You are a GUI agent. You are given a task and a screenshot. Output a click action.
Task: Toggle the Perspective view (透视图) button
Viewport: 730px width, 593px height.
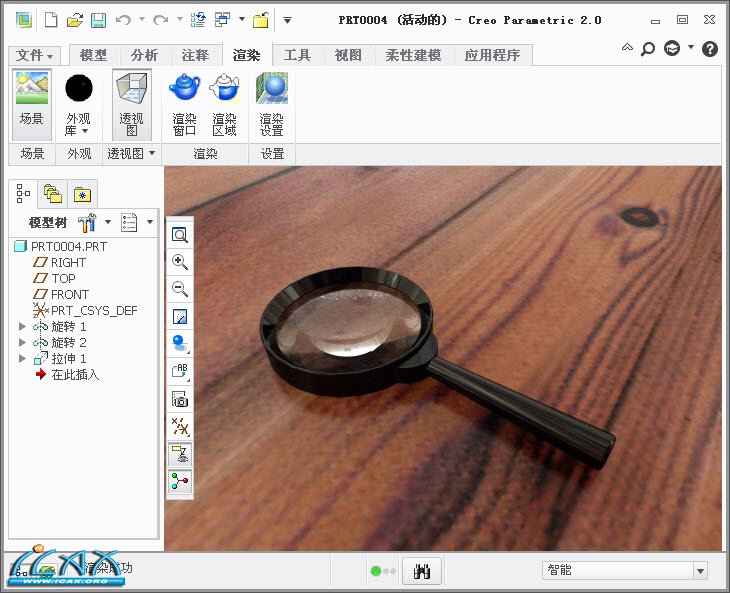[x=132, y=105]
